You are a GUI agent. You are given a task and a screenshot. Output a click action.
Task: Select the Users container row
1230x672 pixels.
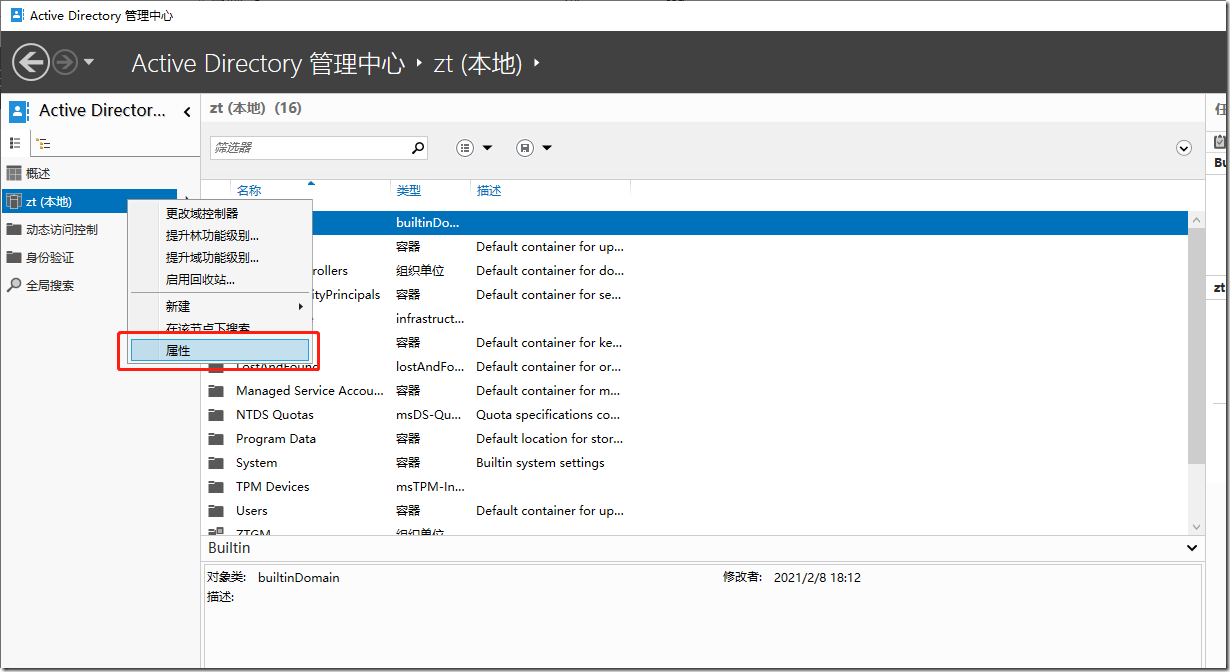point(695,511)
